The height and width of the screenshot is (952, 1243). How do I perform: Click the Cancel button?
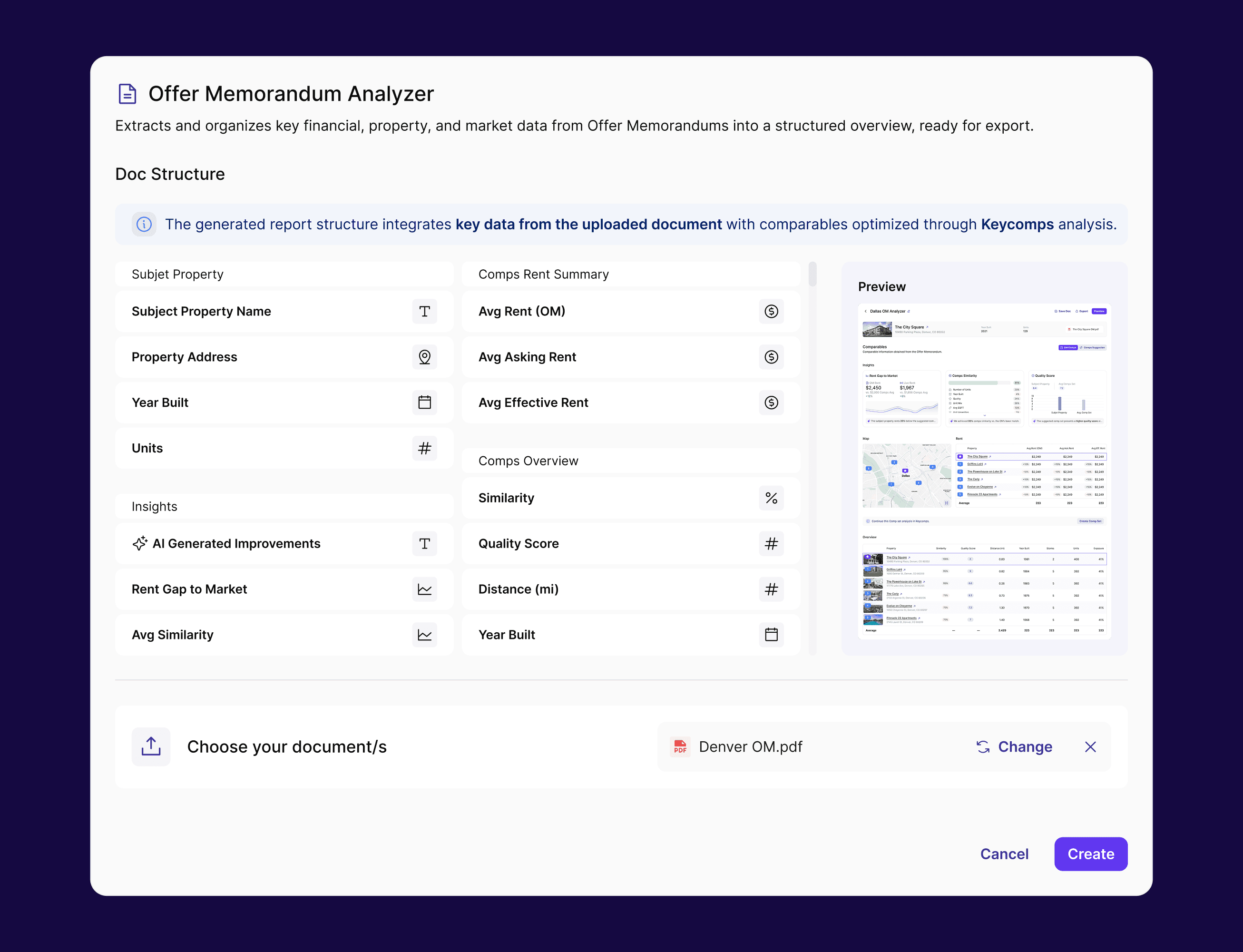click(x=1005, y=854)
